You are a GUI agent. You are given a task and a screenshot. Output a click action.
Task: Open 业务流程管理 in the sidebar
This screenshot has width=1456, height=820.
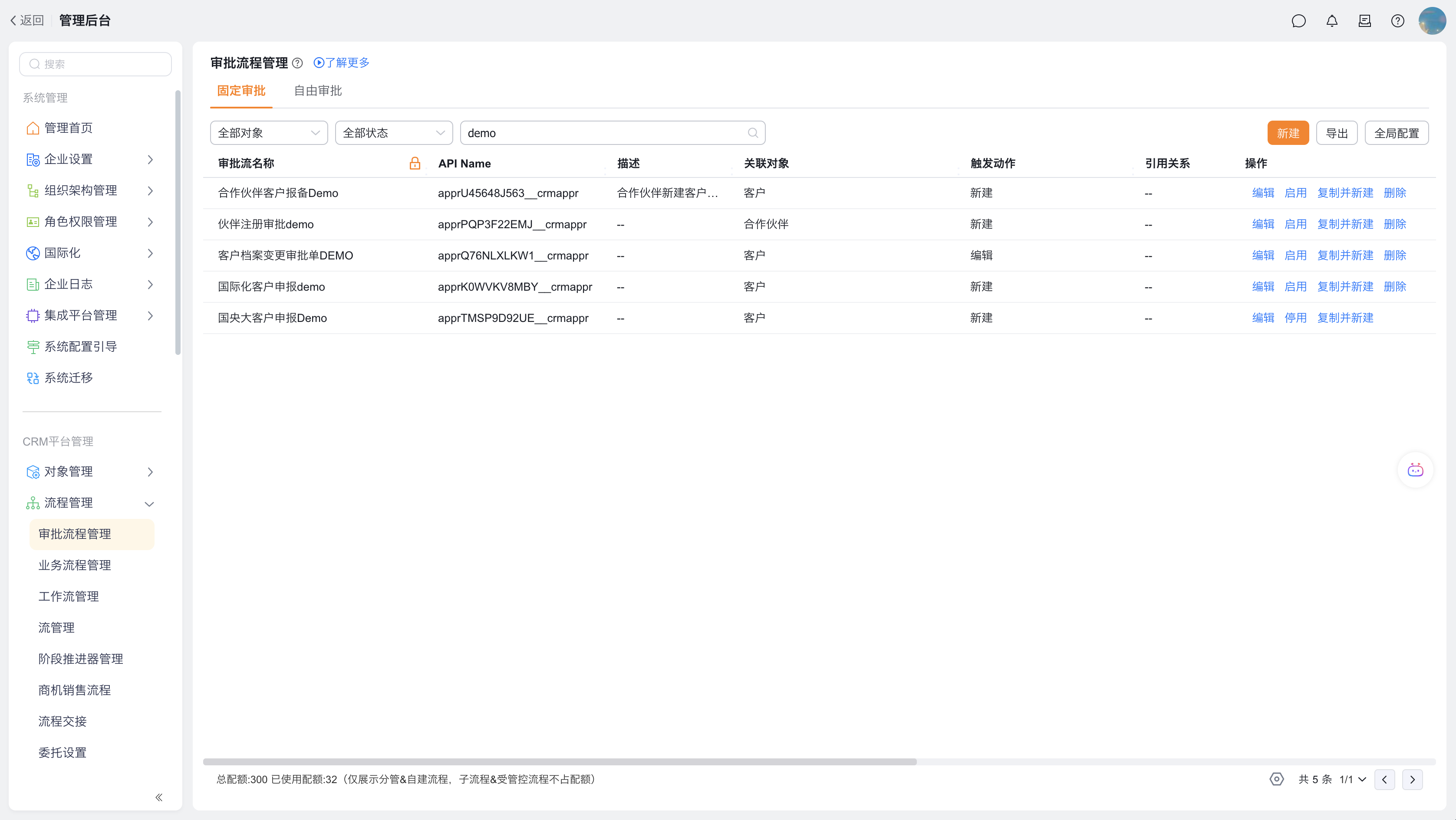coord(75,565)
